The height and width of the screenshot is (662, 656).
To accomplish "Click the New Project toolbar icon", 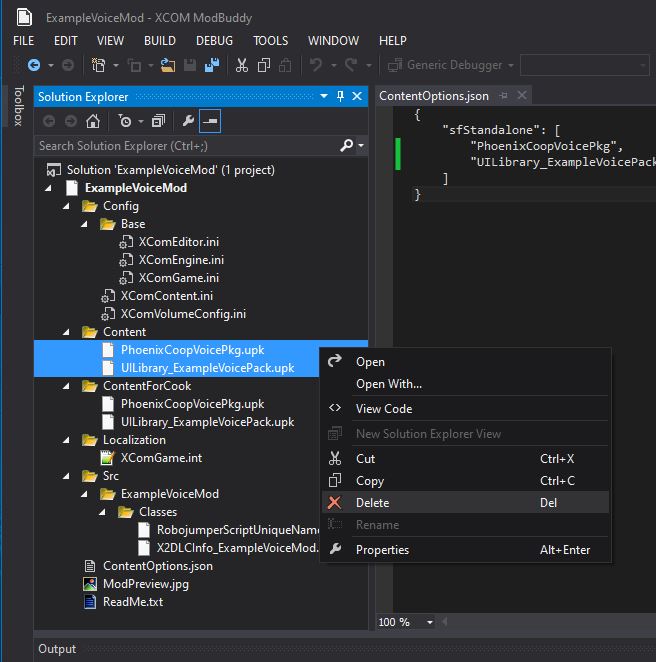I will pyautogui.click(x=98, y=65).
